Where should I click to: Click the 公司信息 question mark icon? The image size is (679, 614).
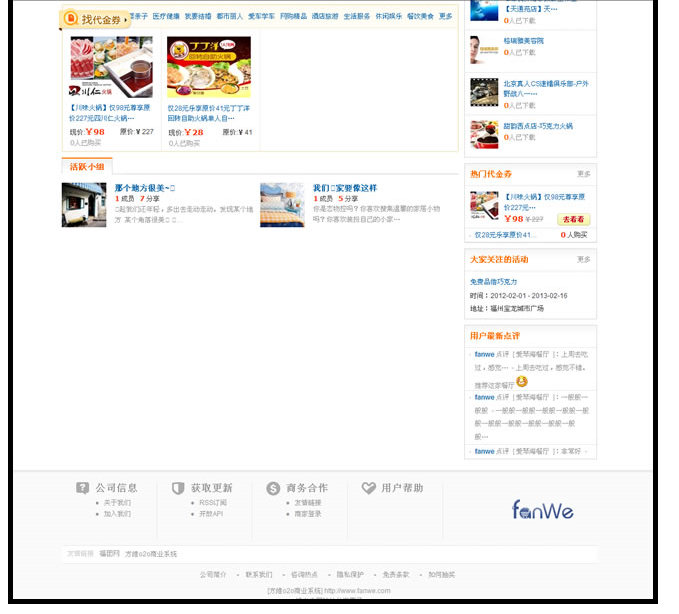[x=82, y=488]
